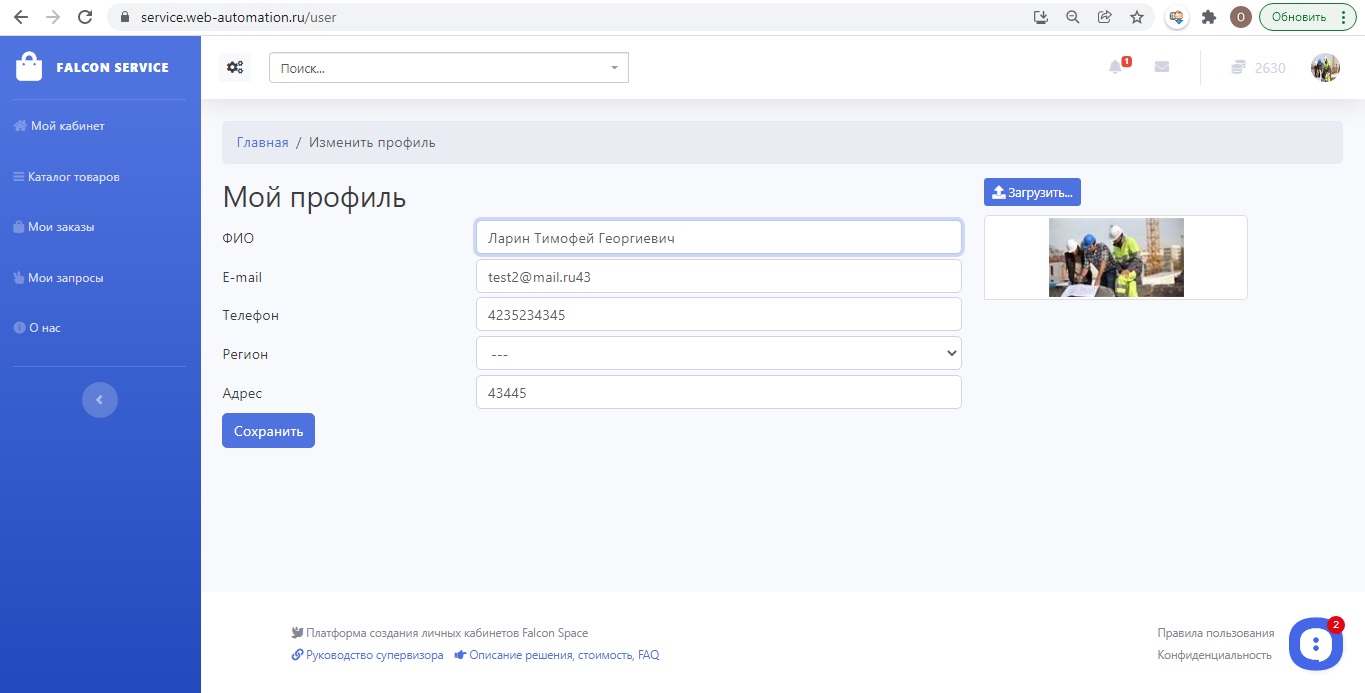Click the user avatar in header
Viewport: 1365px width, 693px height.
pos(1325,68)
